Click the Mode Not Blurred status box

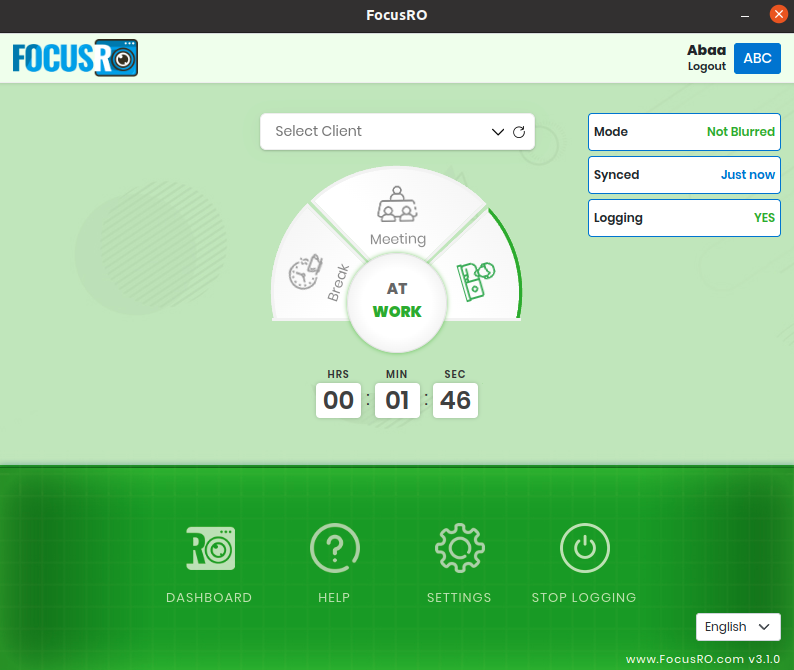684,132
